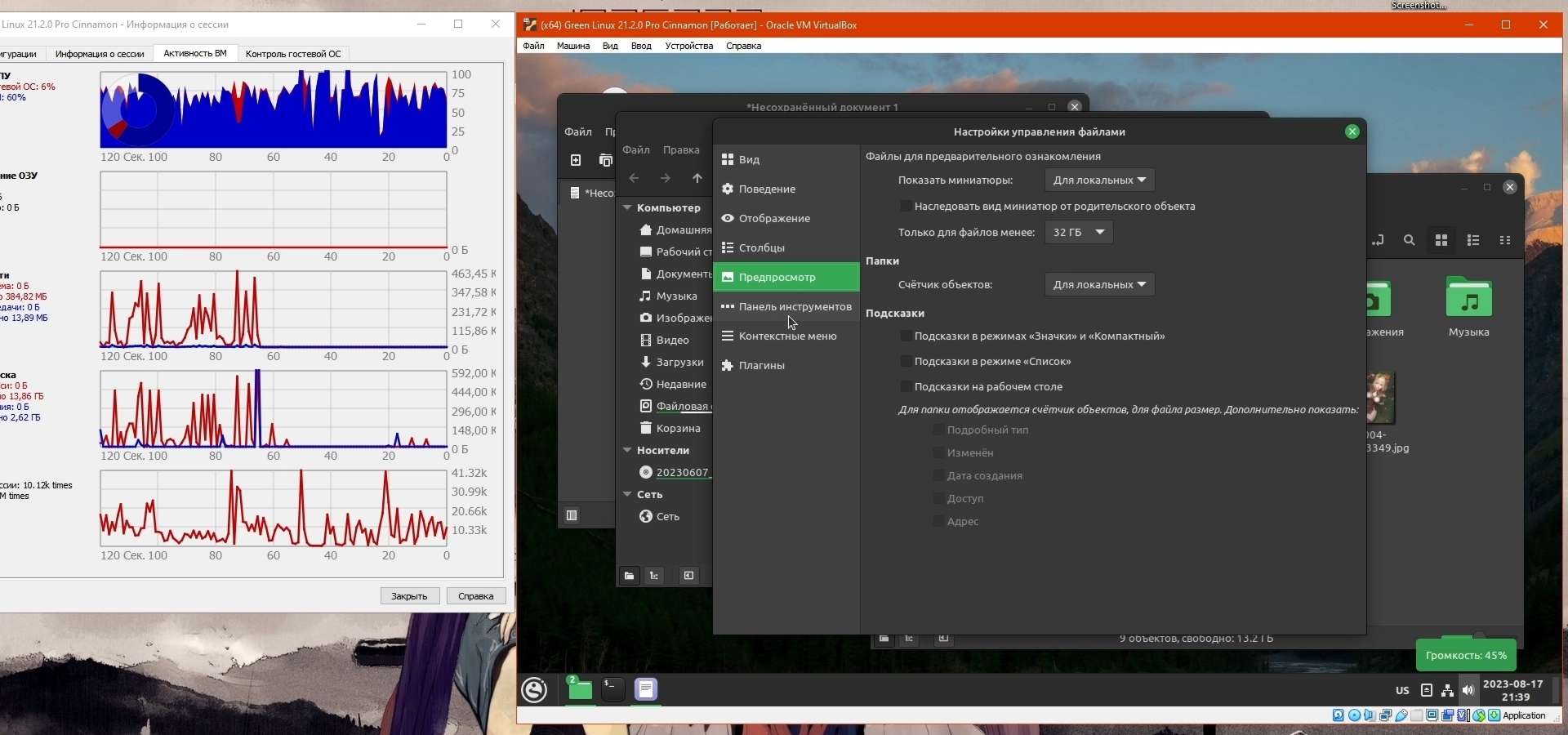Toggle Наследовать вид миниатюр checkbox
The image size is (1568, 735).
coord(906,207)
